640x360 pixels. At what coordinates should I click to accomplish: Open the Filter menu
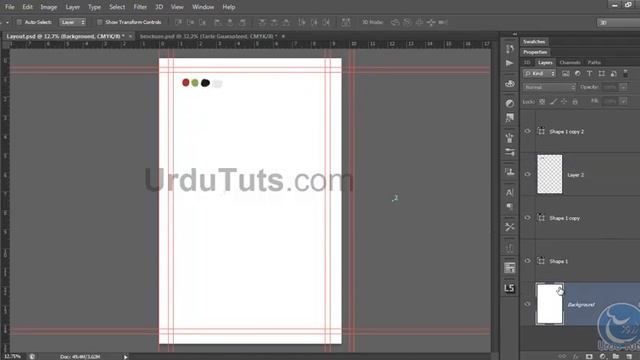point(140,7)
